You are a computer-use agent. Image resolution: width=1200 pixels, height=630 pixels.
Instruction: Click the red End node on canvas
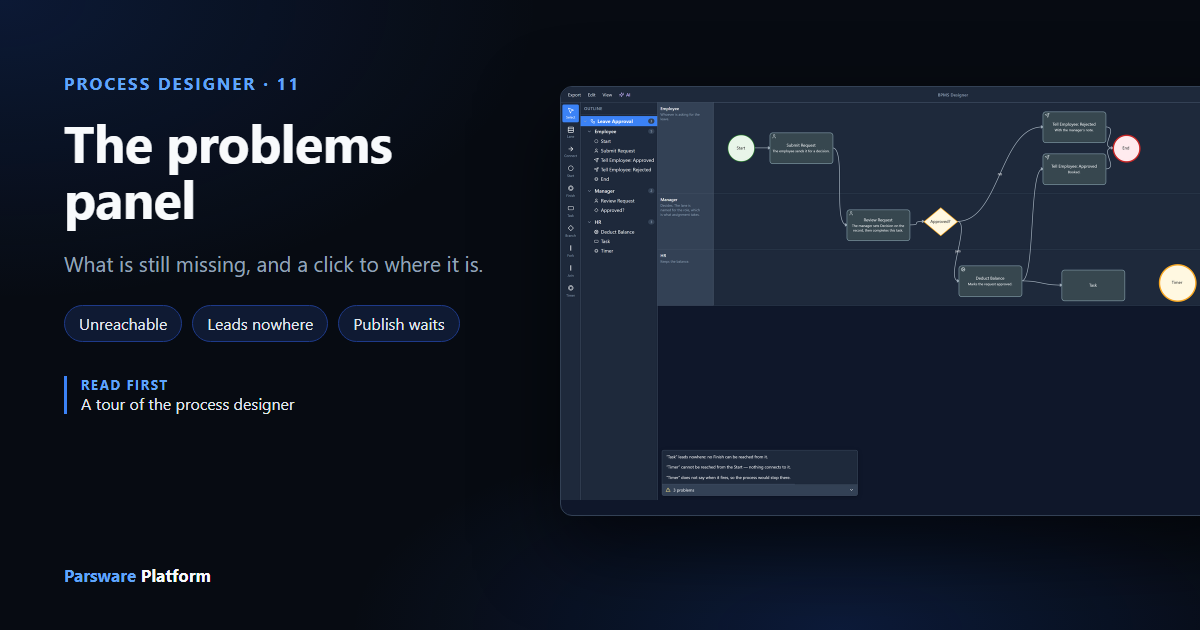tap(1126, 148)
